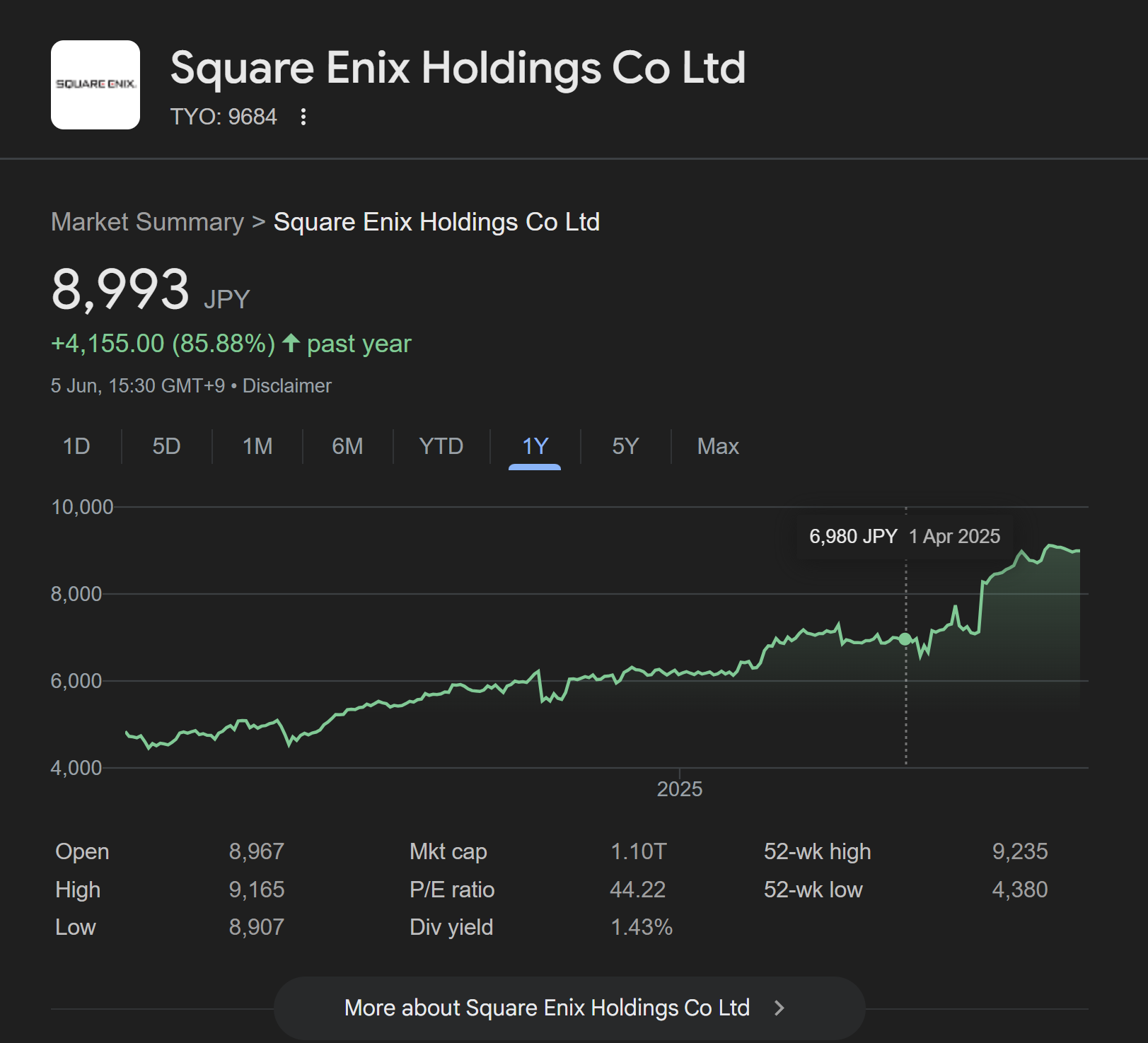Click the 52-wk low value 4,380
The width and height of the screenshot is (1148, 1043).
coord(1019,890)
